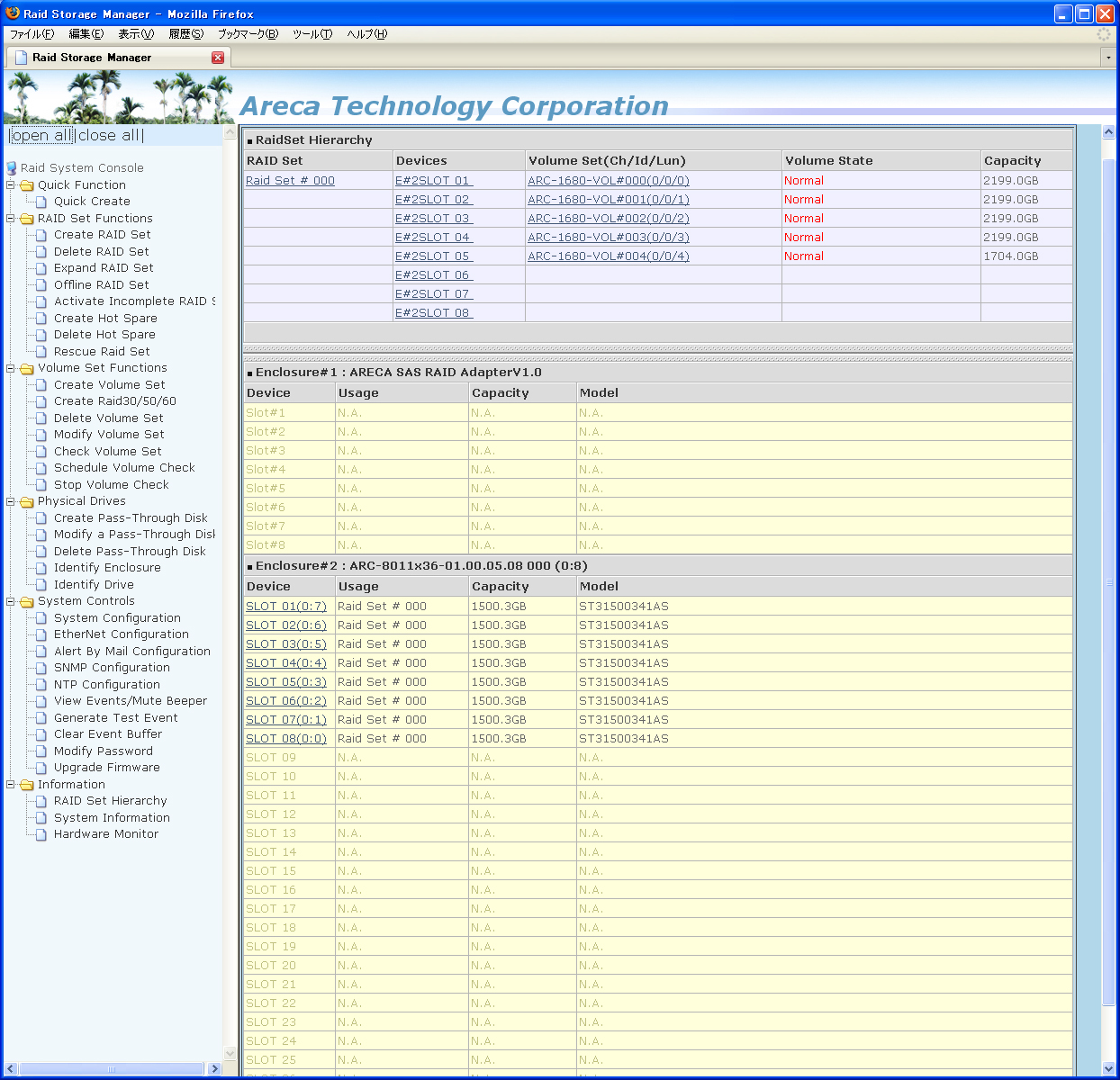Viewport: 1120px width, 1080px height.
Task: Open volume ARC-1680-VOL#002(0/0/2) link
Action: point(609,219)
